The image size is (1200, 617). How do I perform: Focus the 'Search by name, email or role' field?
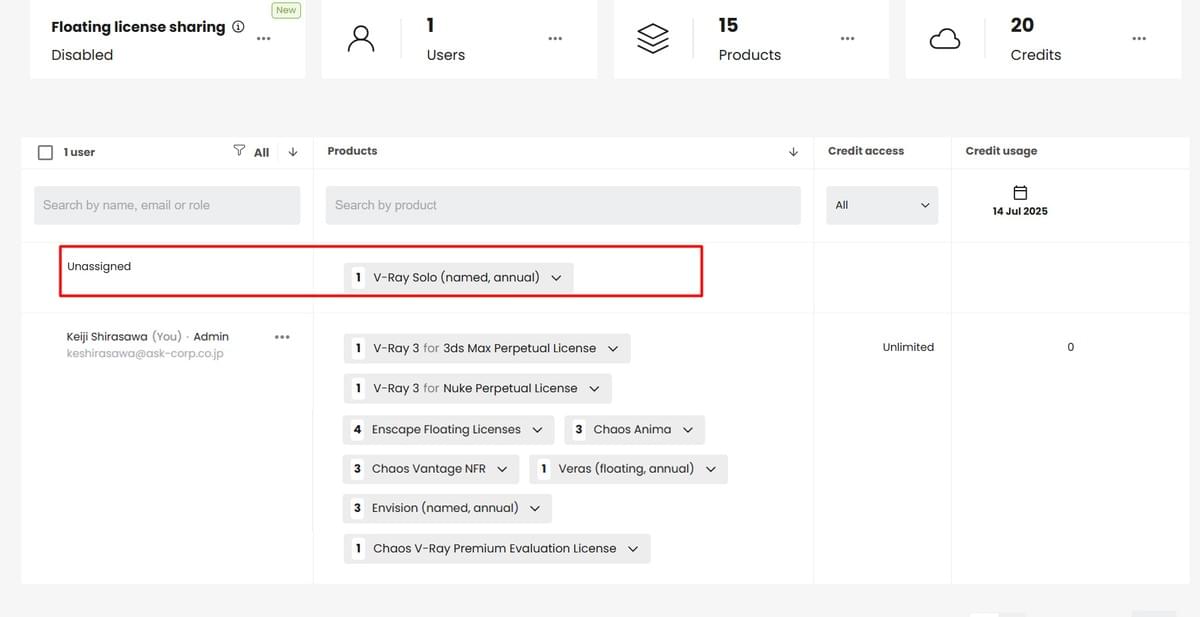point(167,205)
